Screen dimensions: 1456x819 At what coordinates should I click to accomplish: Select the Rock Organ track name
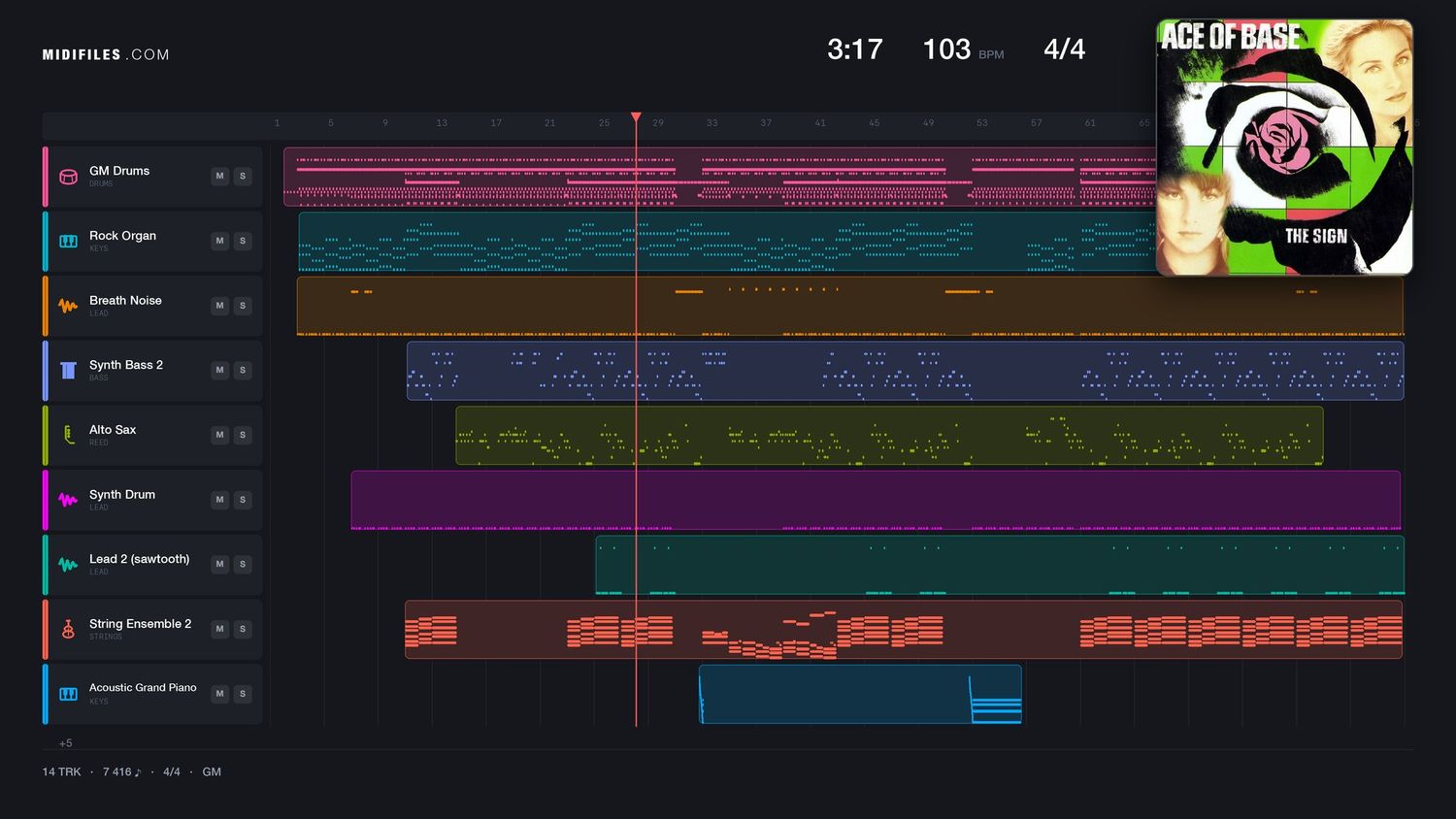coord(122,236)
